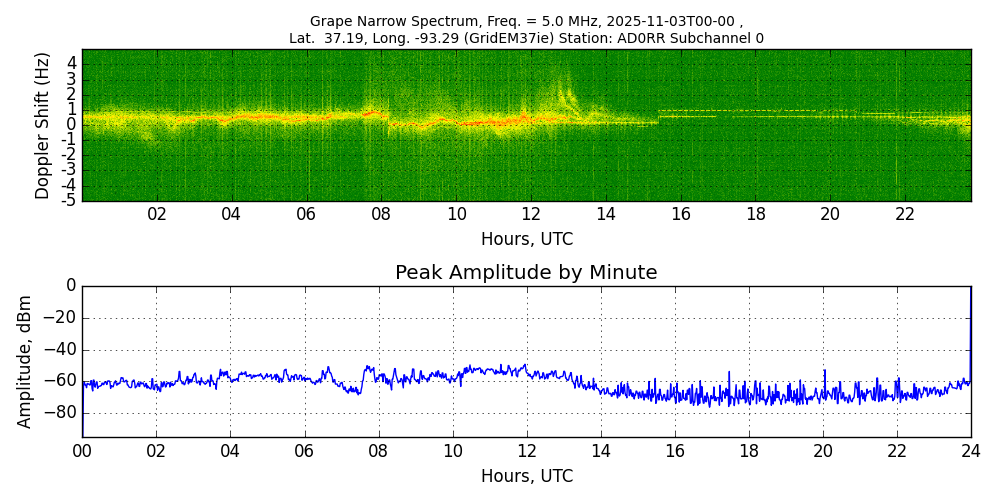Click the 4 Hz Doppler shift tick label
Viewport: 1000px width, 500px height.
click(71, 63)
